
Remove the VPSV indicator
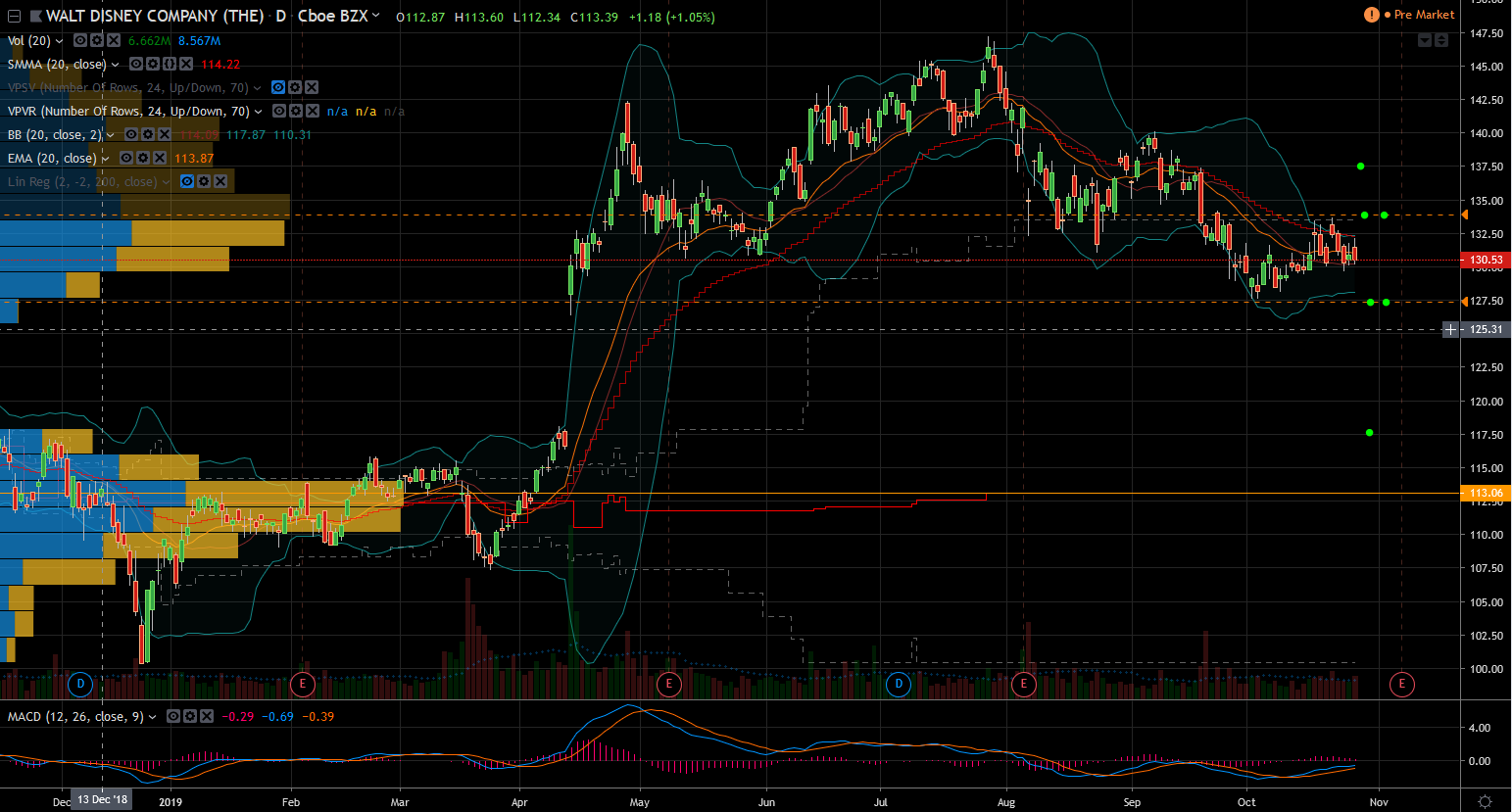pyautogui.click(x=312, y=87)
